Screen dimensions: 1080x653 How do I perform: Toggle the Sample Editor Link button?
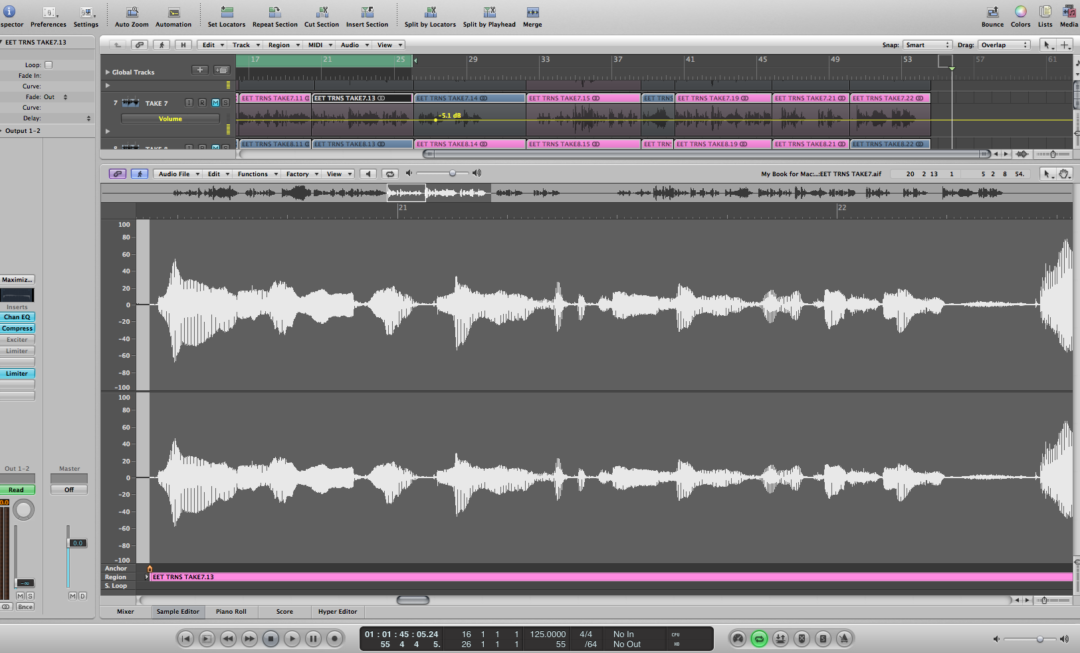[x=117, y=174]
